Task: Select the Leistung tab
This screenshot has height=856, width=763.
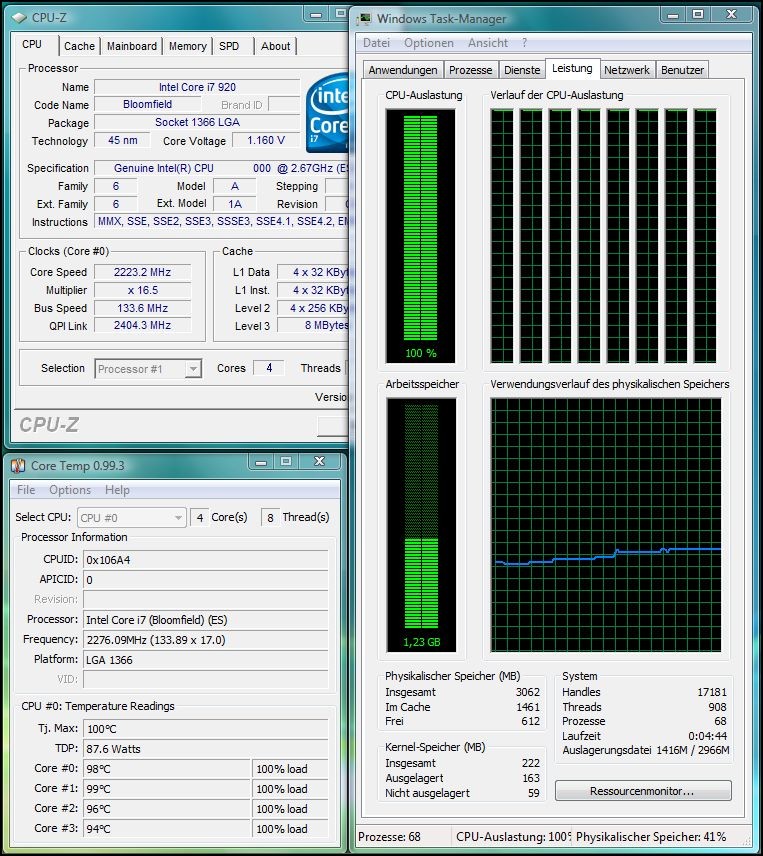Action: [572, 68]
